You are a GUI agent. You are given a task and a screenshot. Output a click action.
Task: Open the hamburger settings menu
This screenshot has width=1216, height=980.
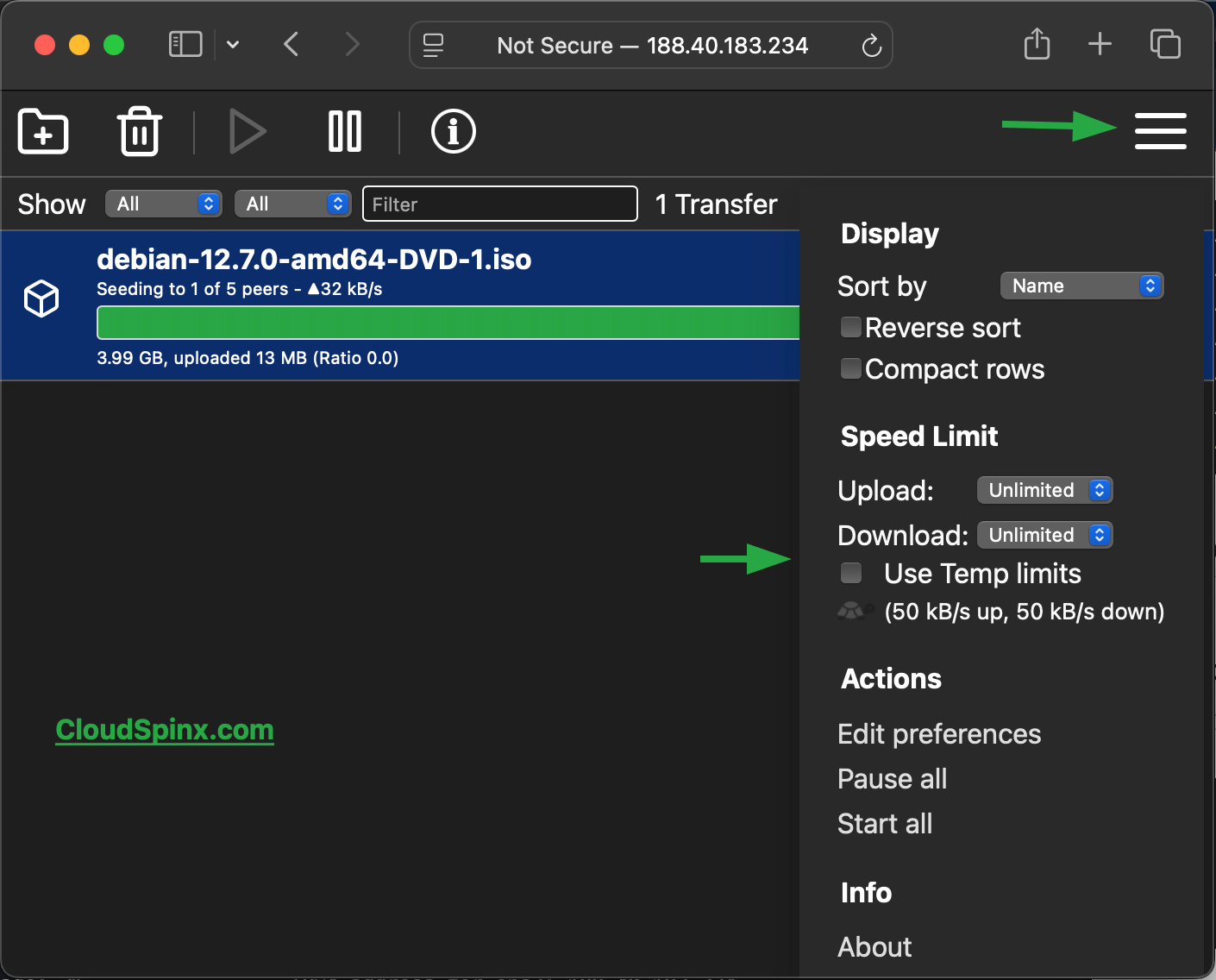coord(1161,131)
